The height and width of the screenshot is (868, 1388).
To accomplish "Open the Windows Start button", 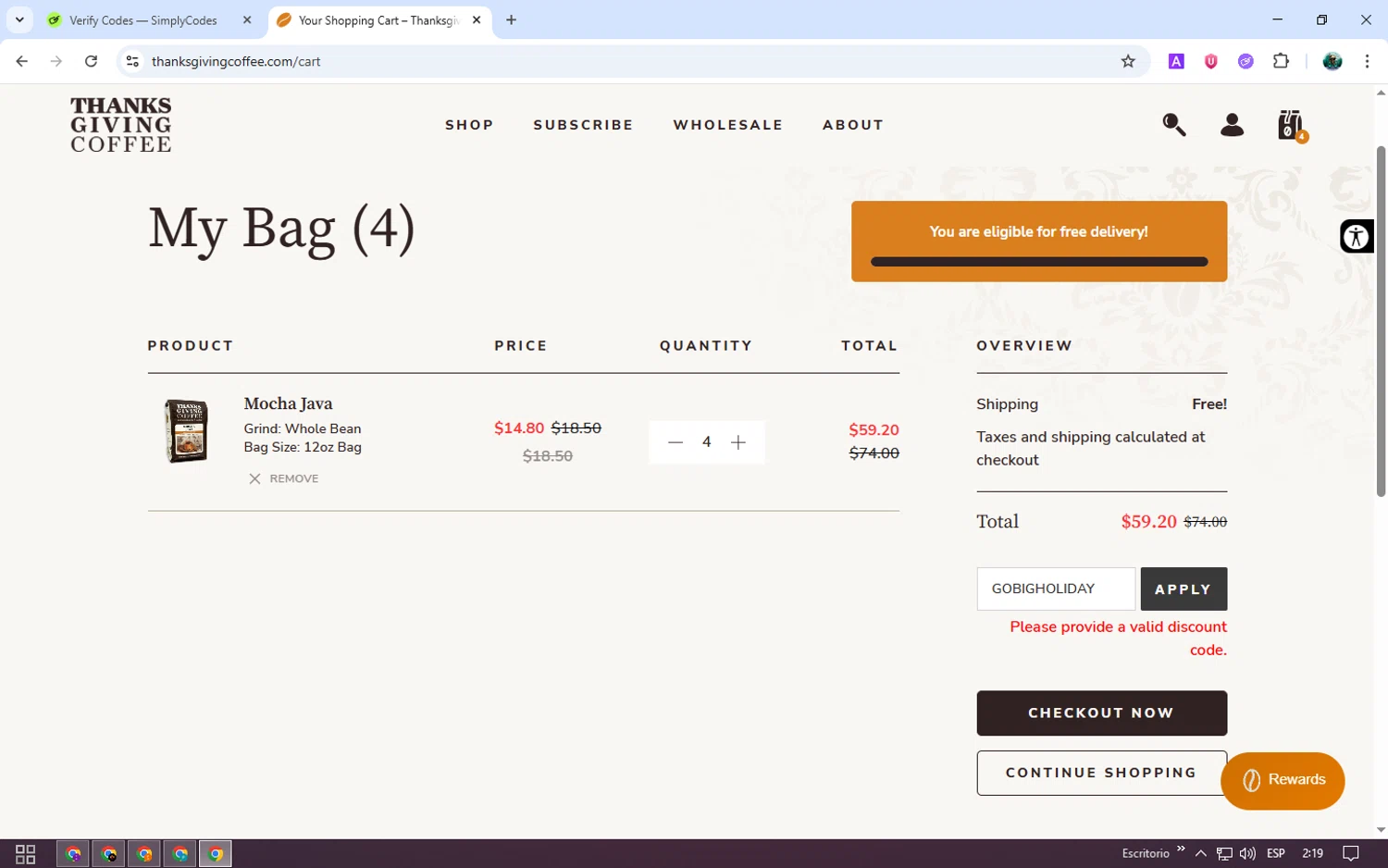I will coord(26,853).
